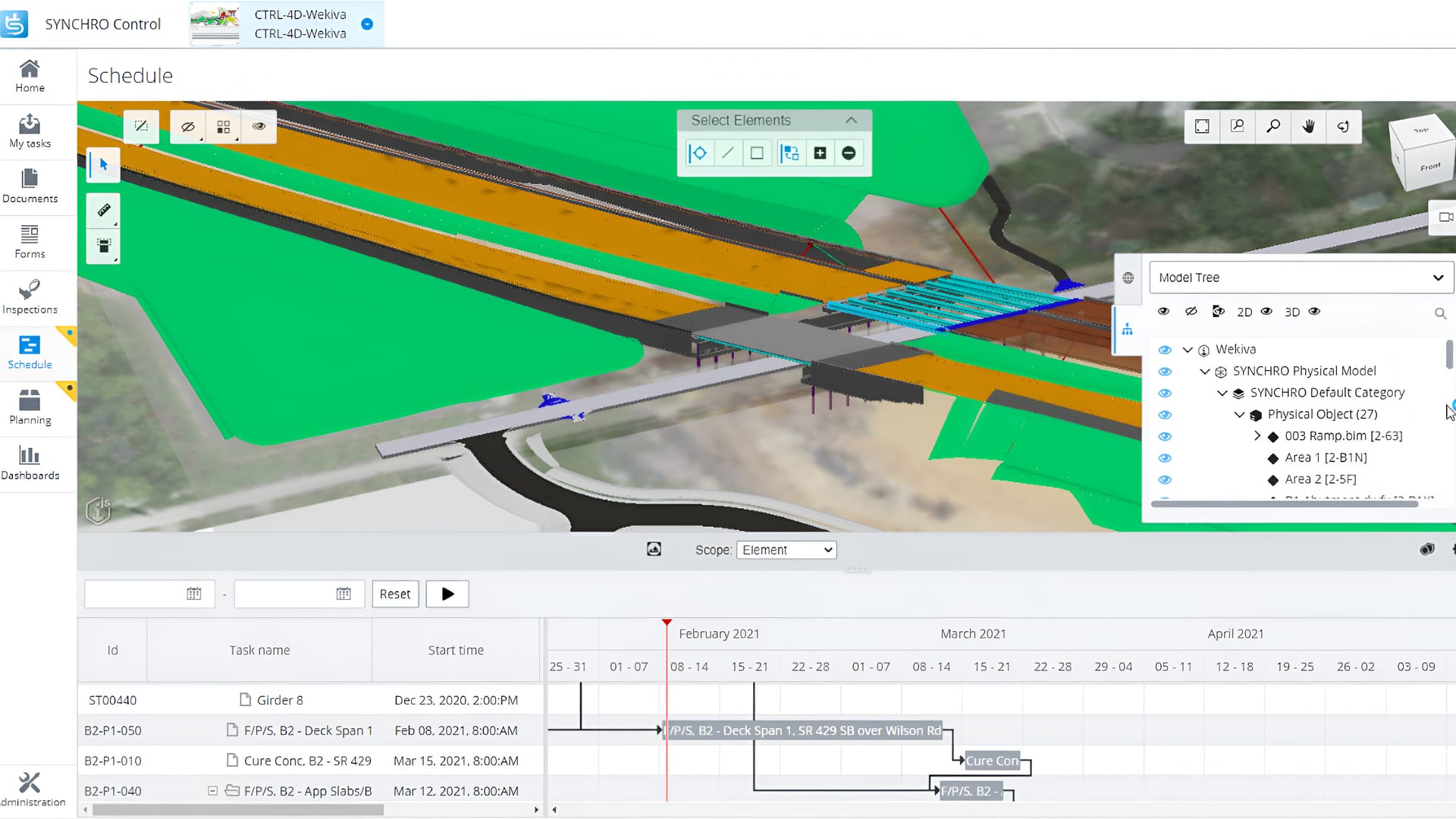
Task: Click the CTRL-4D-Wekiva project thumbnail
Action: 215,24
